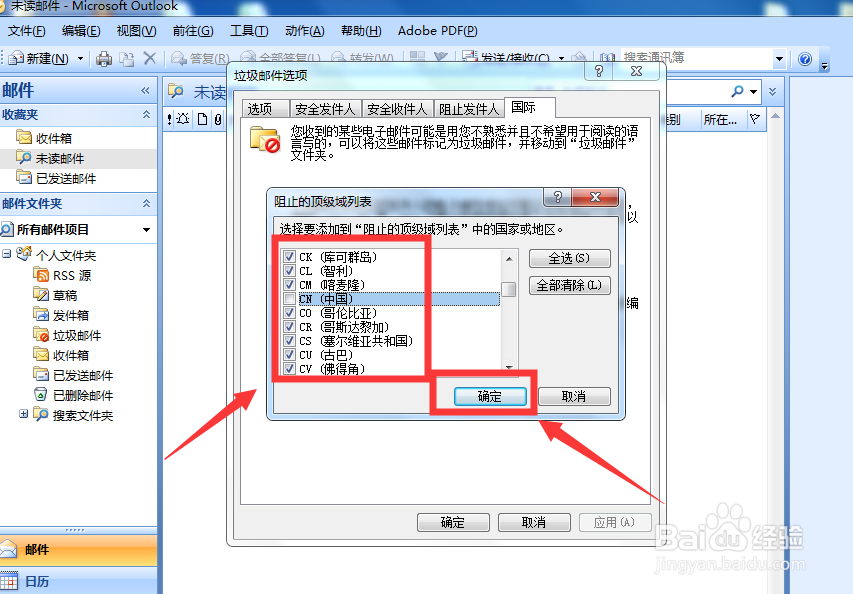This screenshot has height=594, width=853.
Task: Click the country list scrollbar thumb
Action: tap(509, 289)
